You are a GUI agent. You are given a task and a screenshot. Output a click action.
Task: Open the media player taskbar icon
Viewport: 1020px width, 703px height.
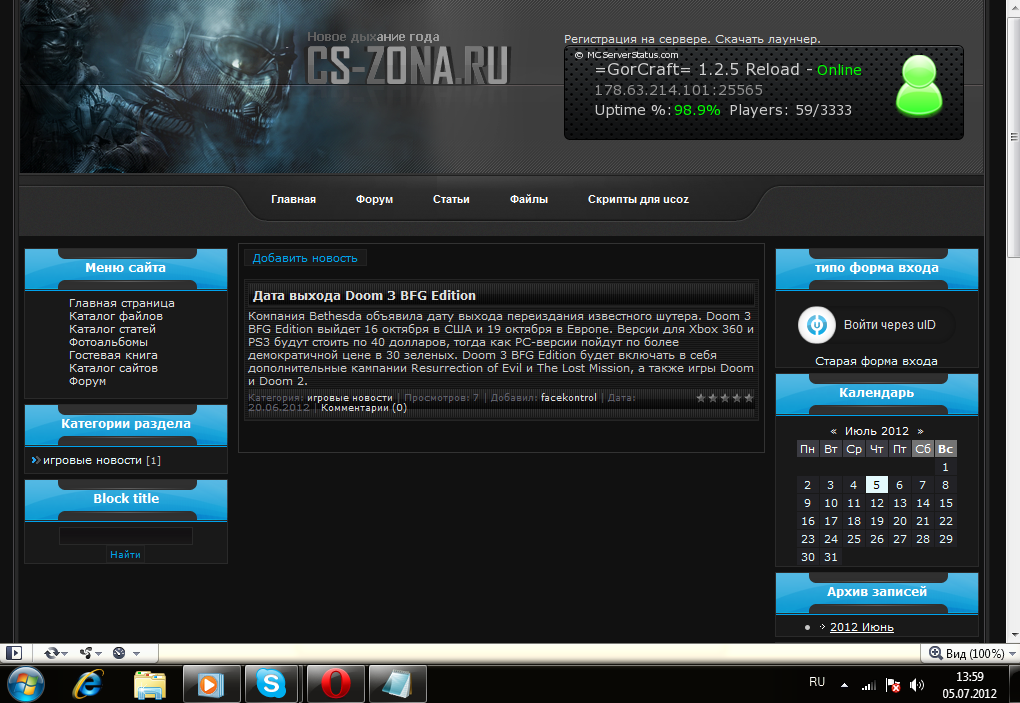click(x=211, y=684)
